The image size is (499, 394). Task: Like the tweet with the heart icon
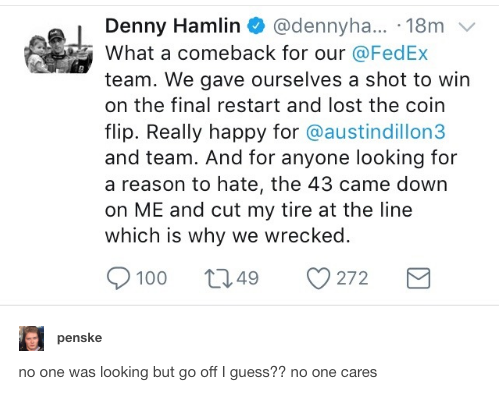tap(318, 278)
